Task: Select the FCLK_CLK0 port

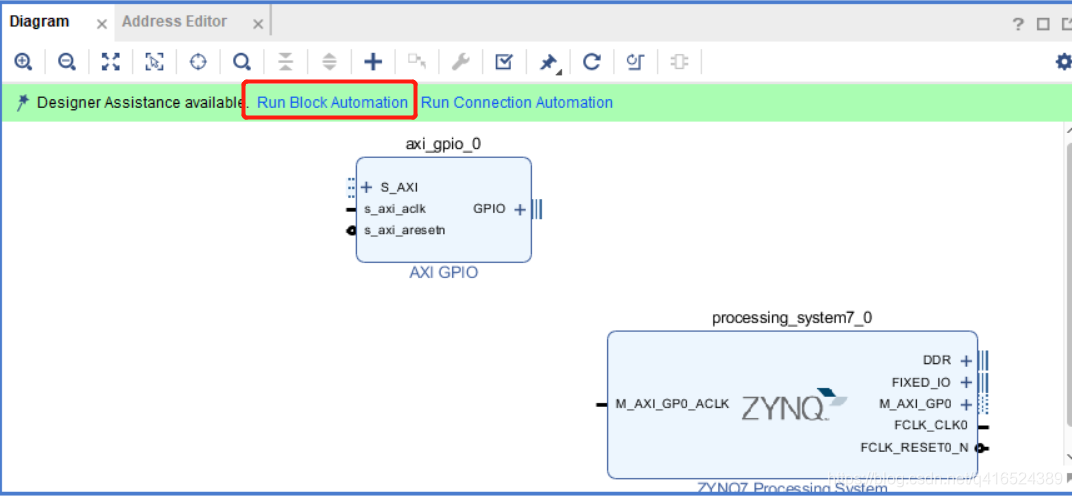Action: tap(931, 425)
